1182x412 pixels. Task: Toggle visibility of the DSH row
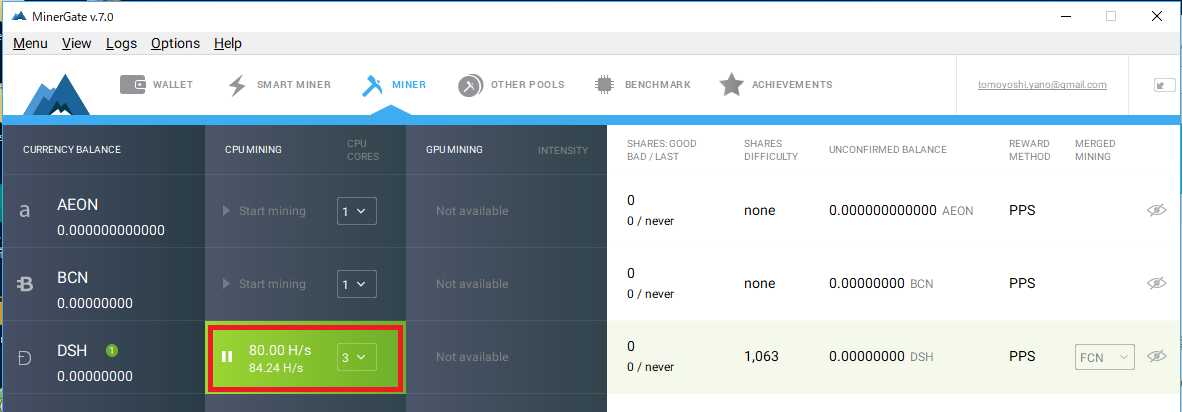coord(1156,356)
